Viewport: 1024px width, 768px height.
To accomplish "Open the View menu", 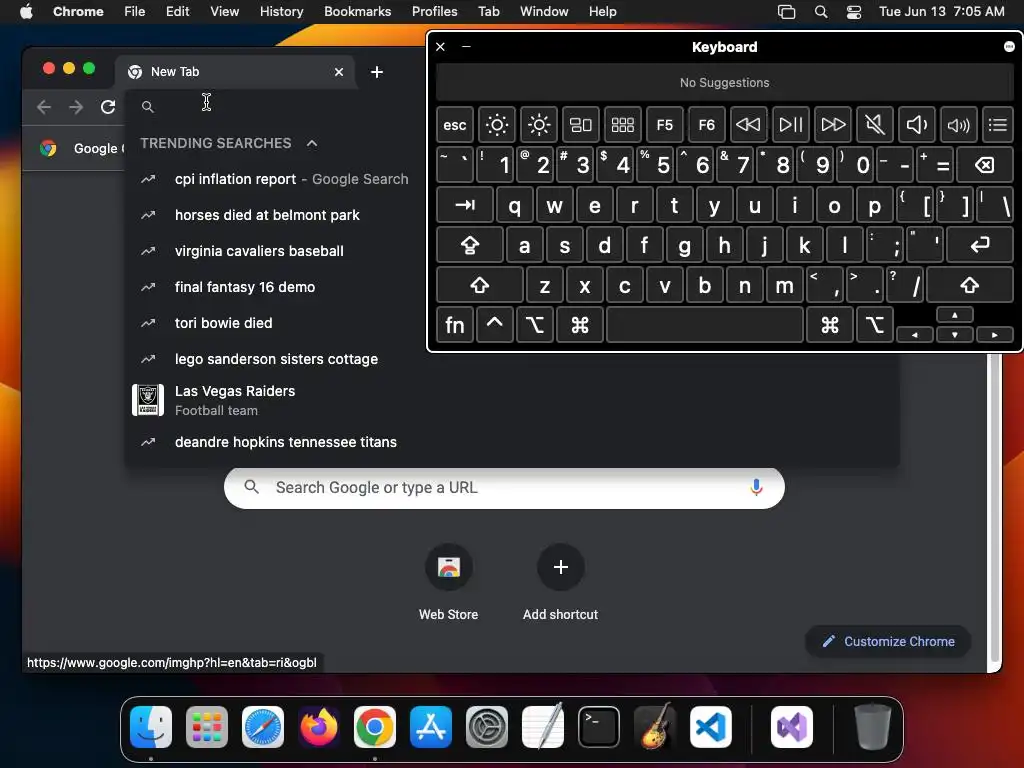I will [224, 11].
